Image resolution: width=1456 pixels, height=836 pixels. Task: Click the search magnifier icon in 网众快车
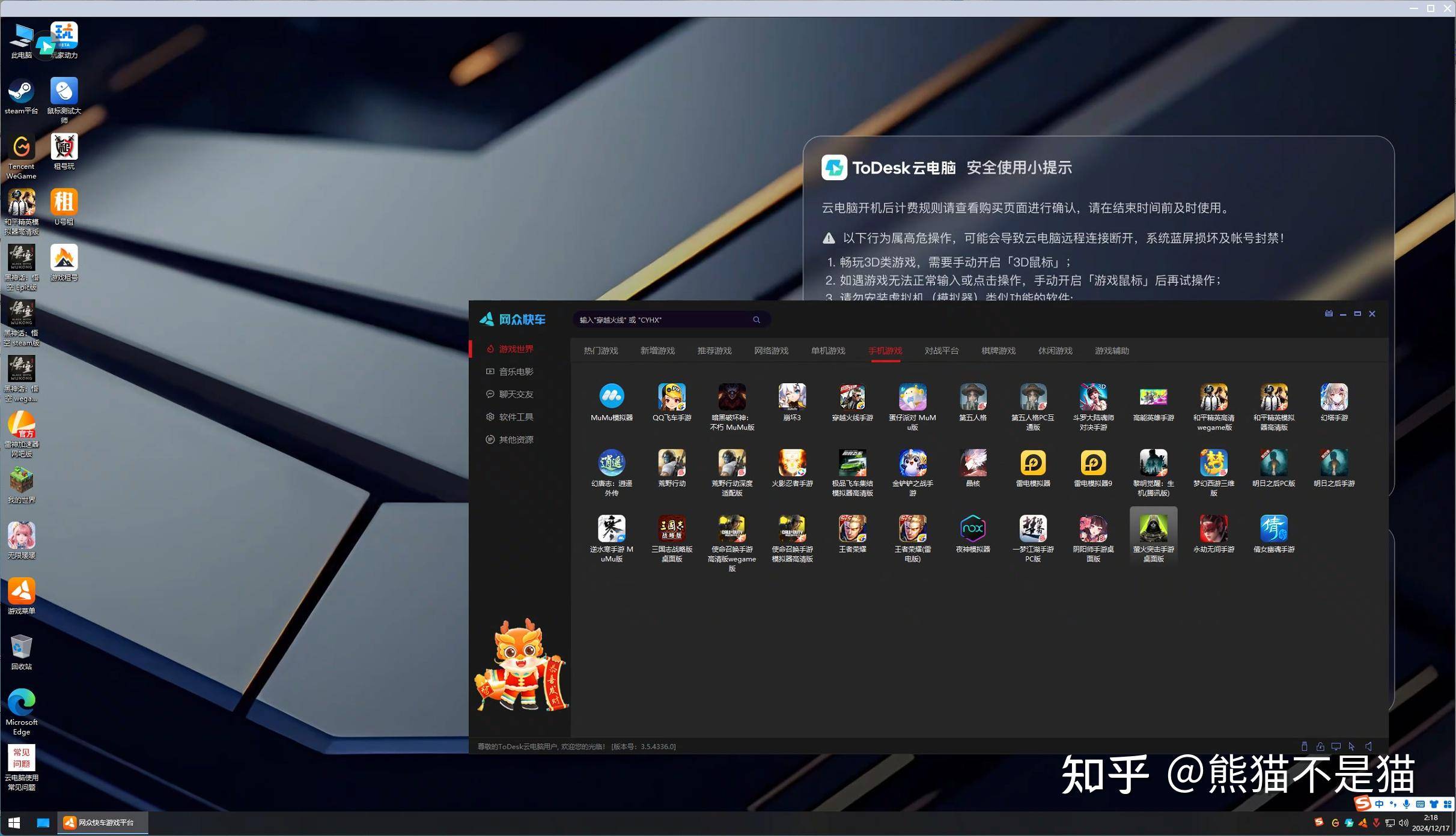click(757, 320)
